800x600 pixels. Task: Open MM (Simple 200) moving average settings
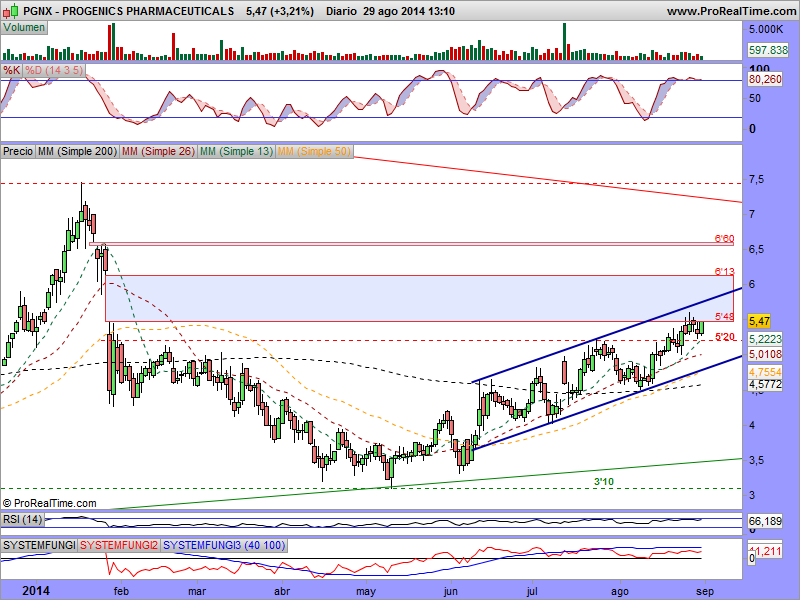78,151
